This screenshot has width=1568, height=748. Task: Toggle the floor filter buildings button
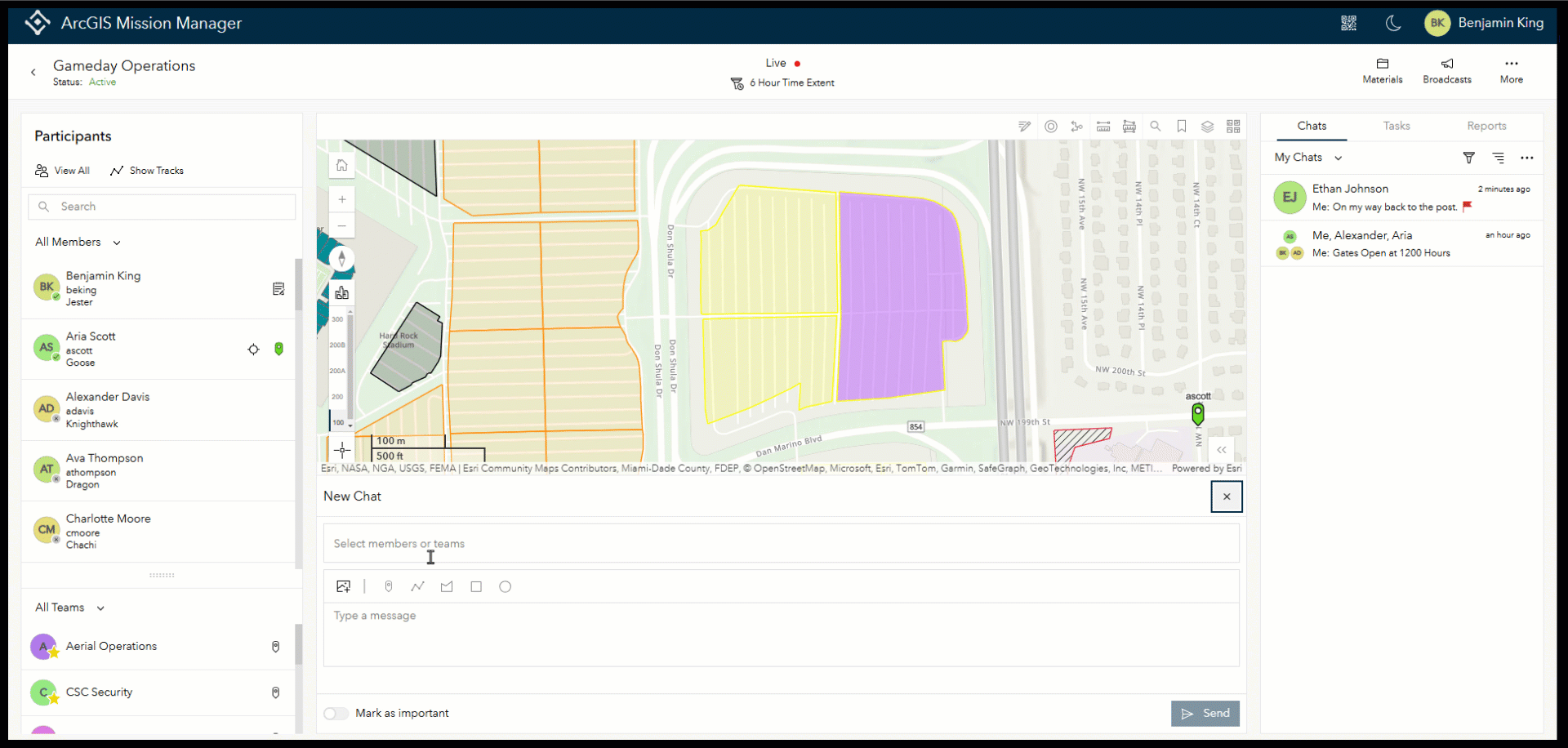pos(342,292)
